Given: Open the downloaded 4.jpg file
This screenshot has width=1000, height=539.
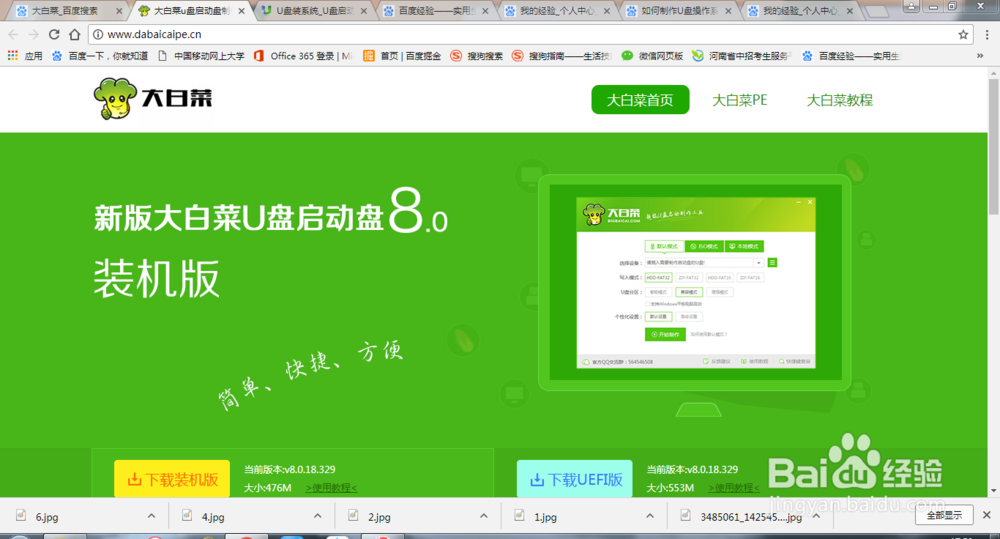Looking at the screenshot, I should coord(212,517).
